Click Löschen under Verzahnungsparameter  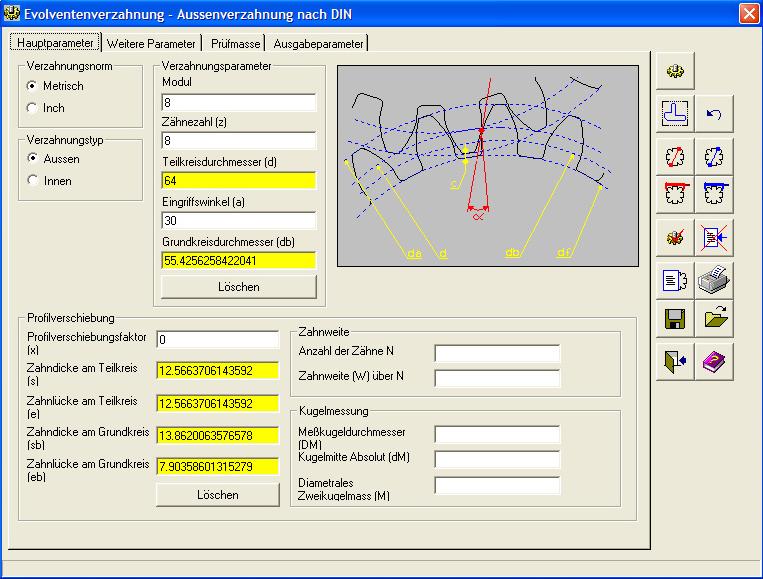click(238, 287)
